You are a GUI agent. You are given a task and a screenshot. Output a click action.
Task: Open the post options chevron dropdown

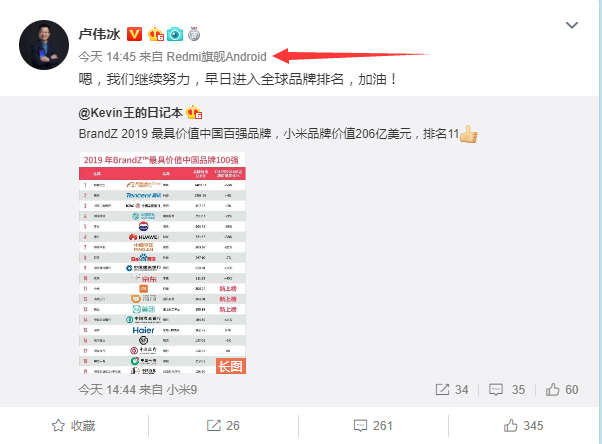[x=572, y=25]
